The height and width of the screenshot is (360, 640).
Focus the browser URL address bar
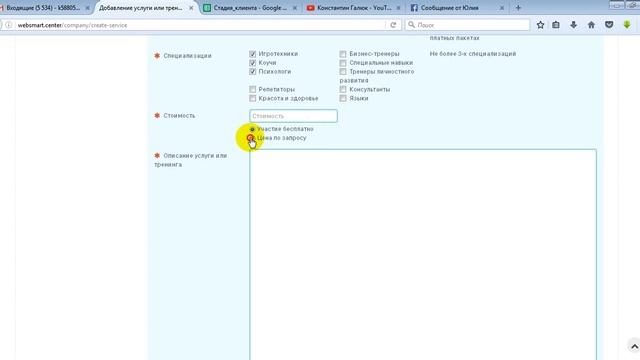(200, 25)
